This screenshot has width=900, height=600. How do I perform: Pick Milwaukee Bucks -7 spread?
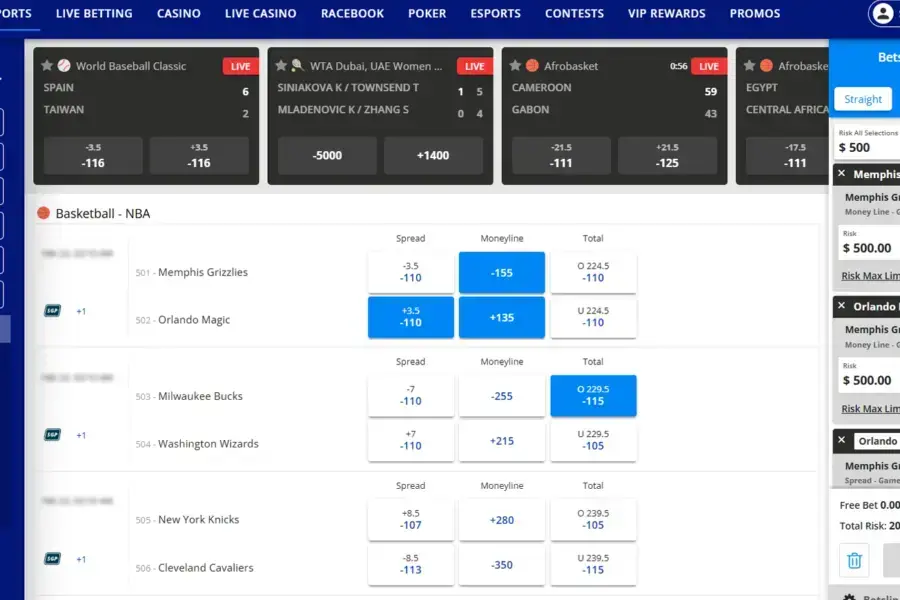(410, 396)
